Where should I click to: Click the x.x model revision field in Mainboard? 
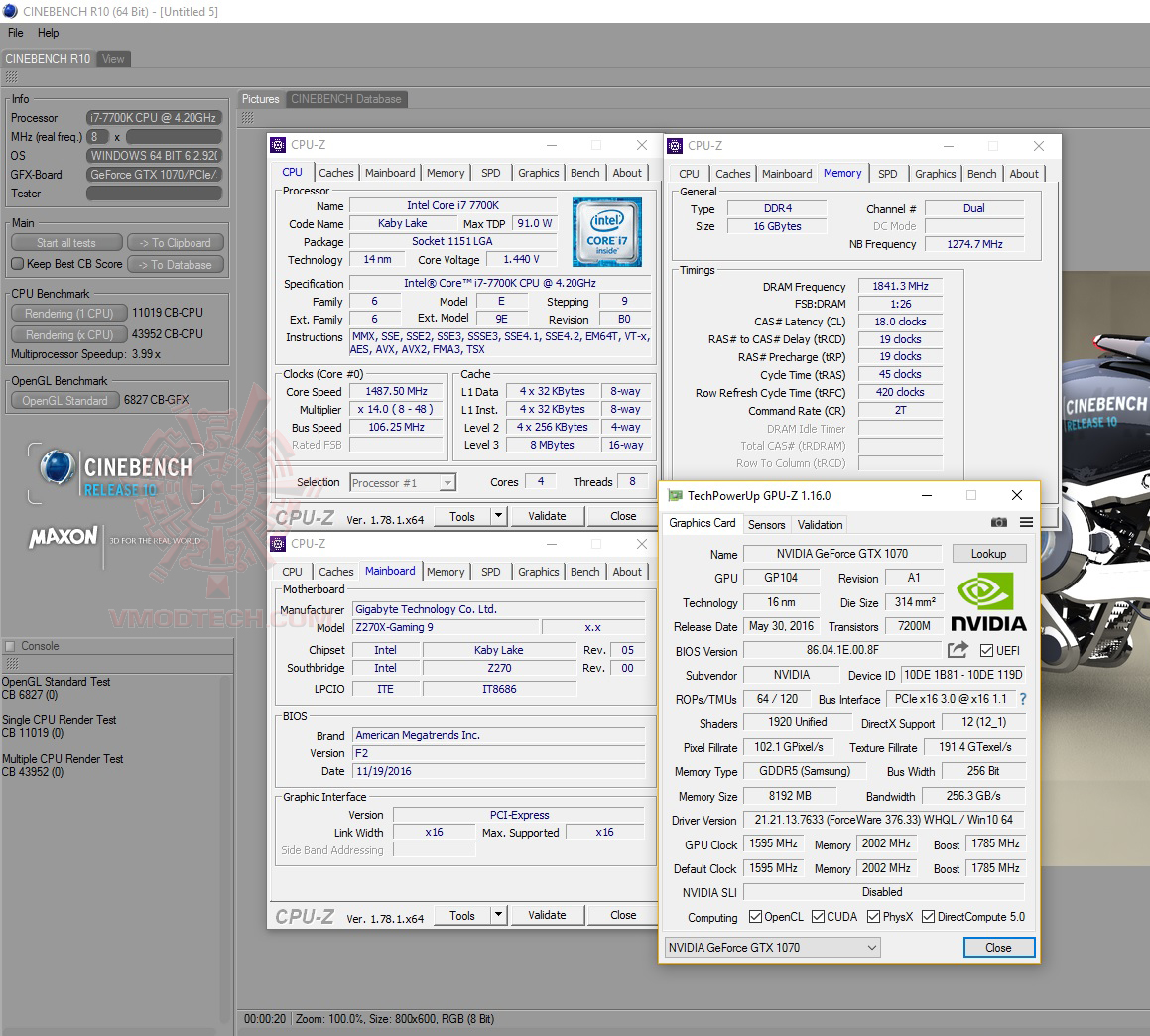[x=593, y=627]
